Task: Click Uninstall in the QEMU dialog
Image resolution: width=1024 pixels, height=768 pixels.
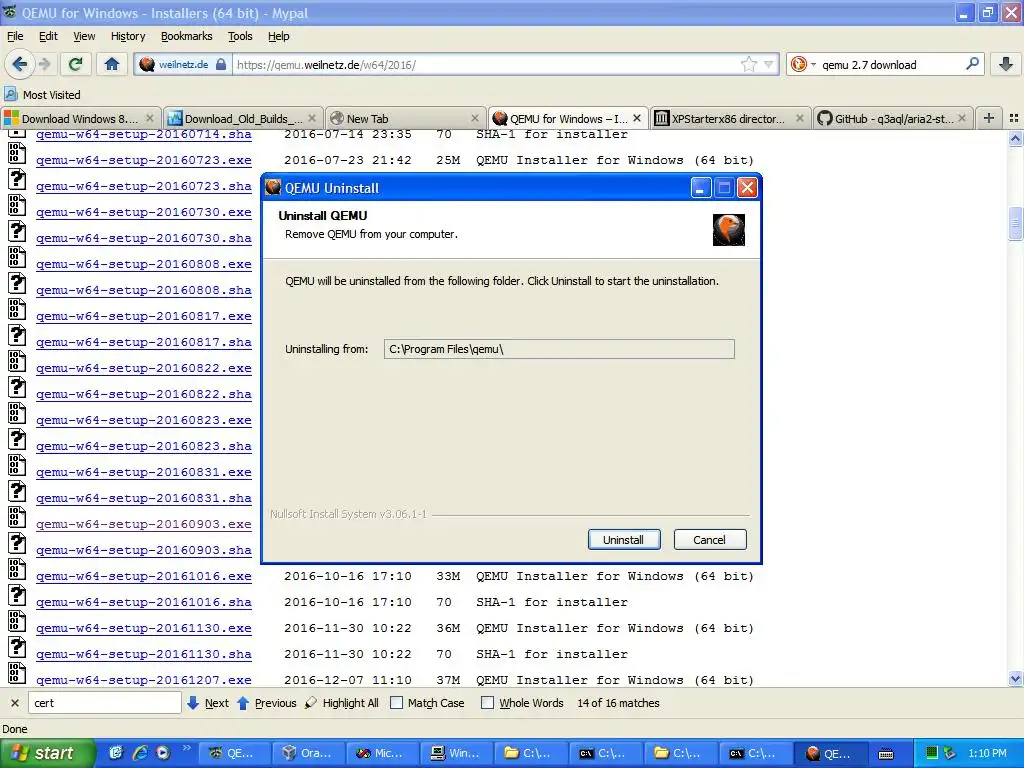Action: click(624, 539)
